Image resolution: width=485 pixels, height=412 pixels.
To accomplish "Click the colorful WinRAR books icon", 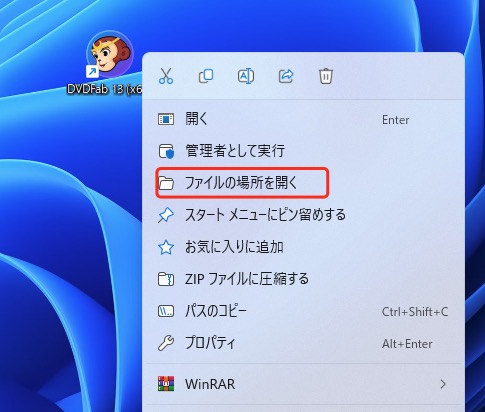I will tap(166, 384).
